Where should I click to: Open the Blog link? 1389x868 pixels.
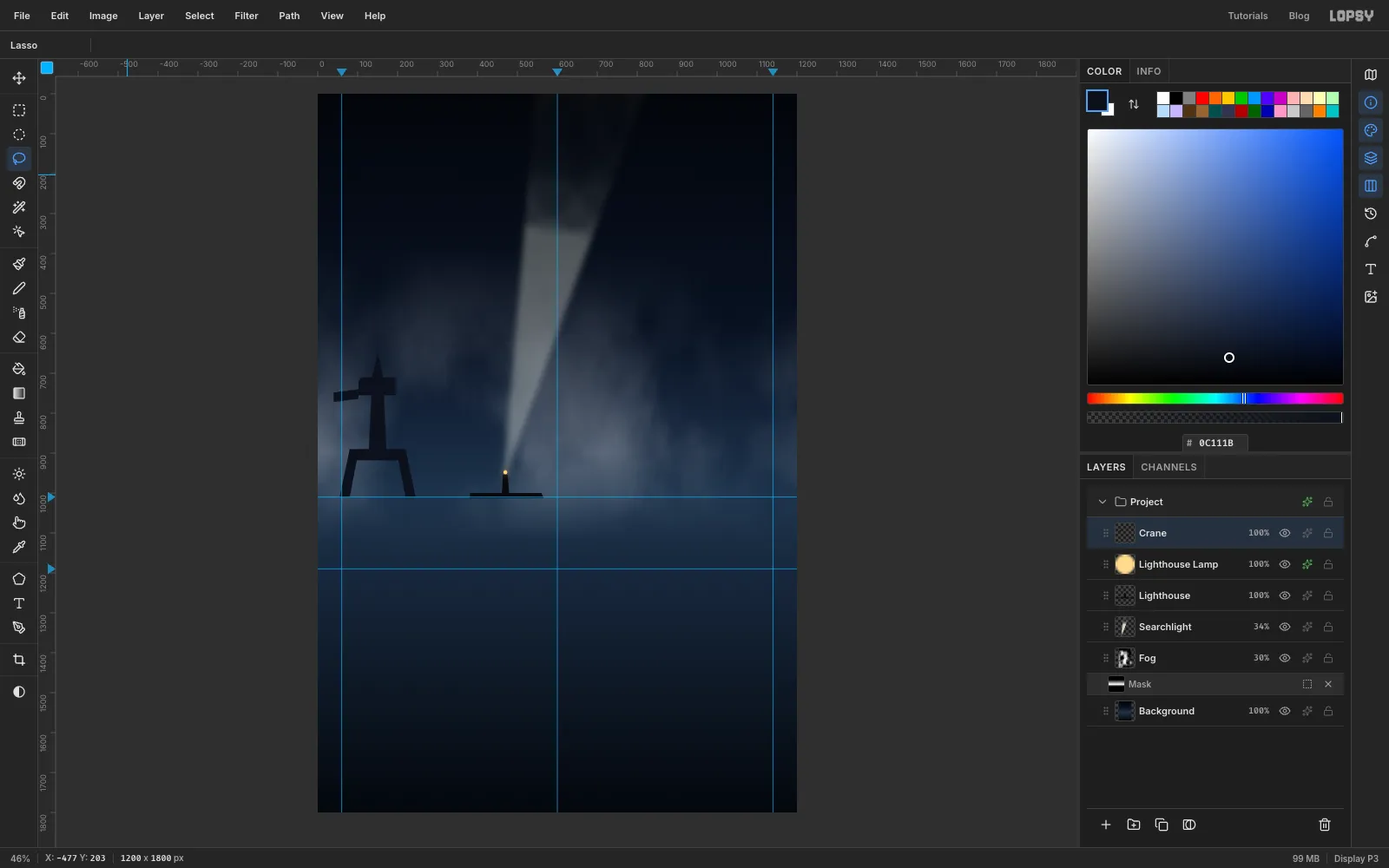pyautogui.click(x=1299, y=16)
